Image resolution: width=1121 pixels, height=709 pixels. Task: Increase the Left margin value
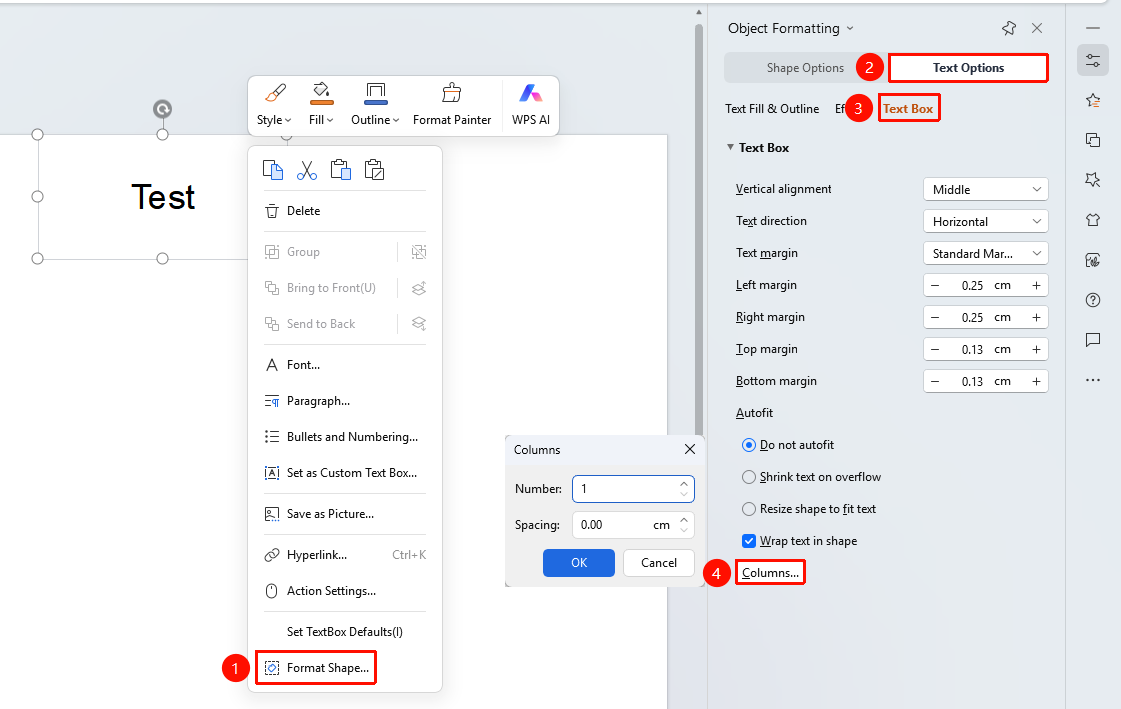point(1036,285)
